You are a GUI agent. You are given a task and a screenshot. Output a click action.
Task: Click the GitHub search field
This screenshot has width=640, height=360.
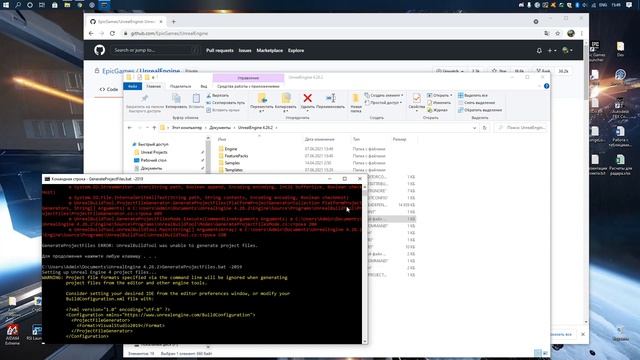point(155,50)
